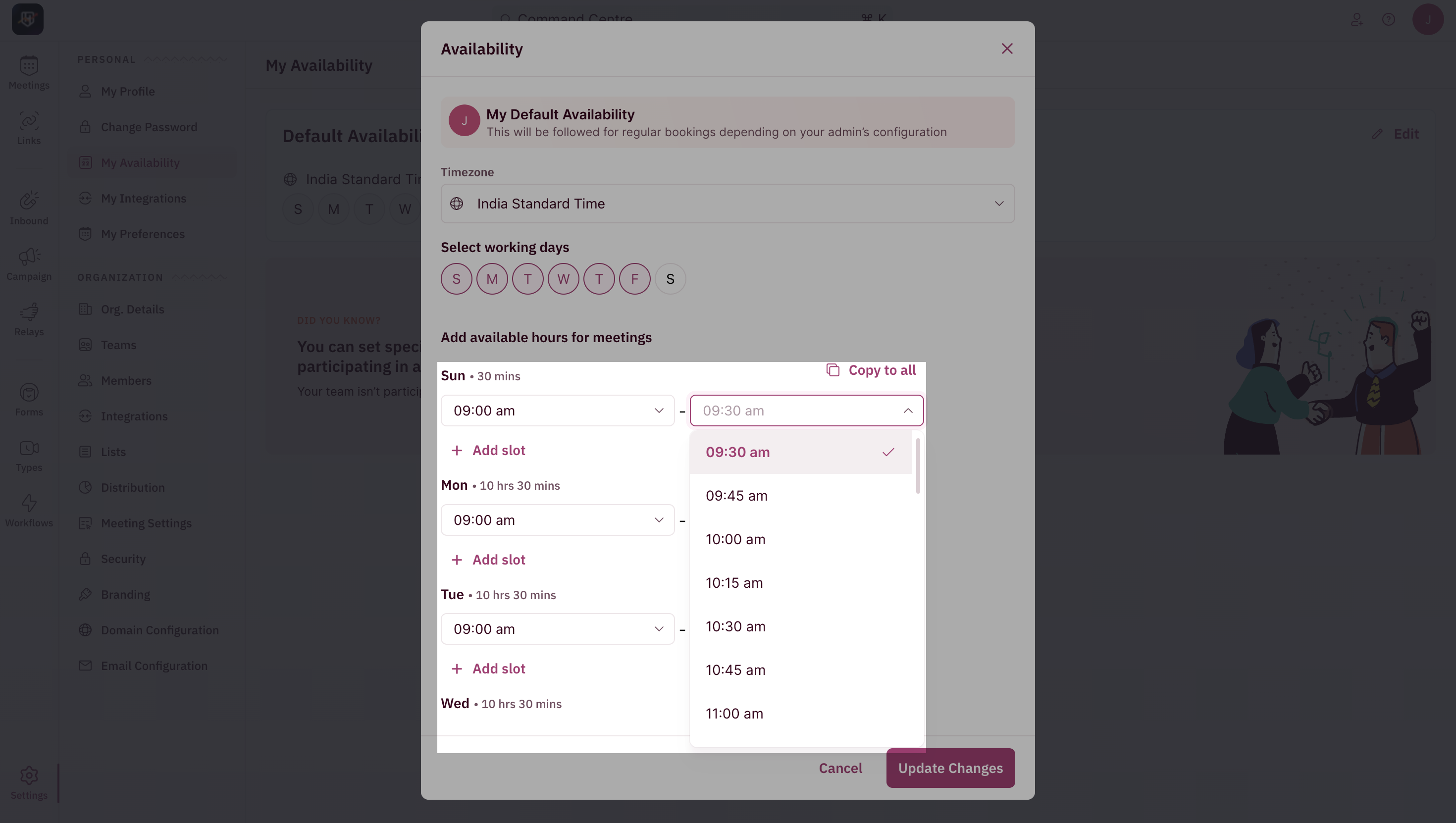This screenshot has height=823, width=1456.
Task: Click the time list scrollbar thumb
Action: pos(918,466)
